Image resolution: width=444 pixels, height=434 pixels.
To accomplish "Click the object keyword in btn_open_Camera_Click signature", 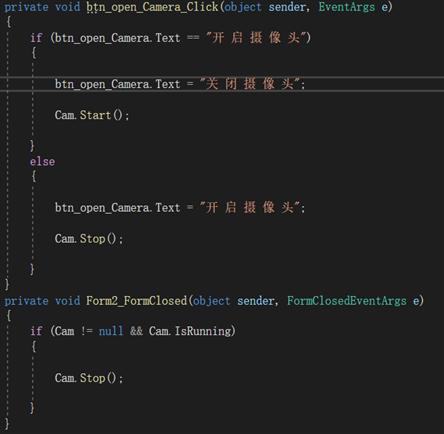I will 243,7.
